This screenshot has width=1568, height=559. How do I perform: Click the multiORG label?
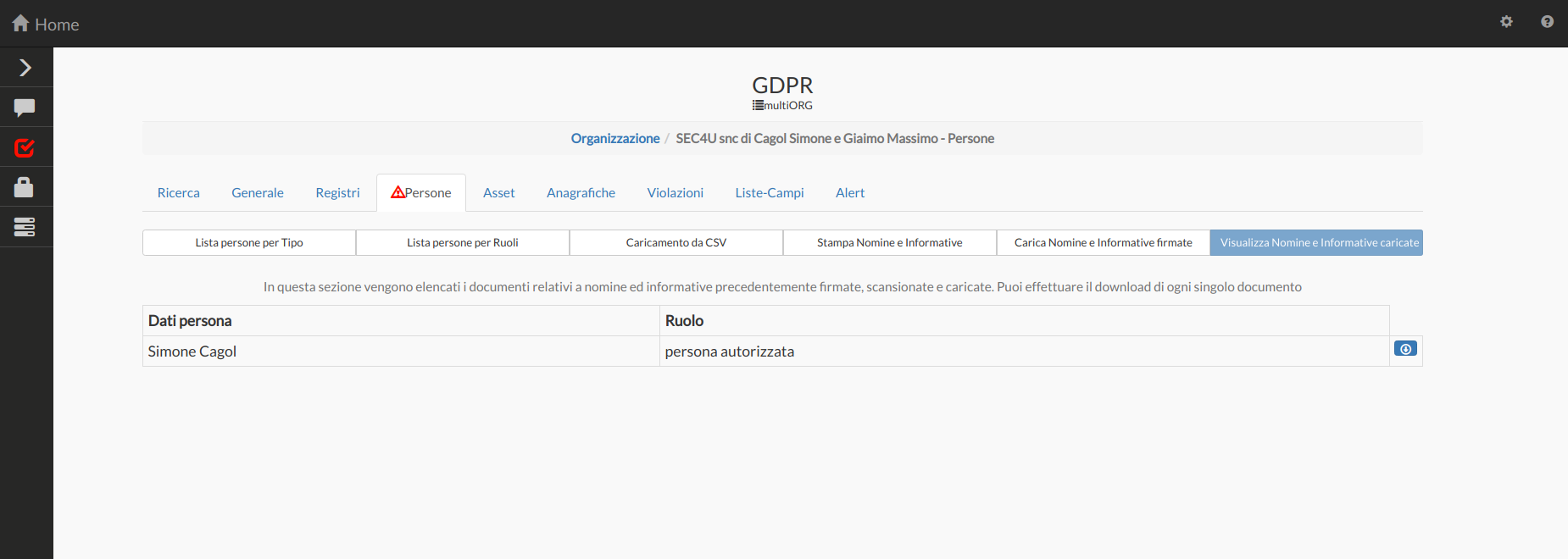788,105
